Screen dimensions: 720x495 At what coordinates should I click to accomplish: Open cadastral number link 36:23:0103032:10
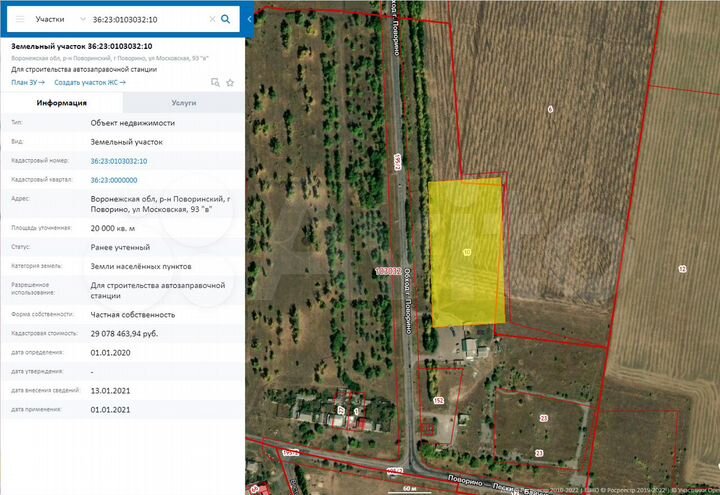[x=118, y=160]
